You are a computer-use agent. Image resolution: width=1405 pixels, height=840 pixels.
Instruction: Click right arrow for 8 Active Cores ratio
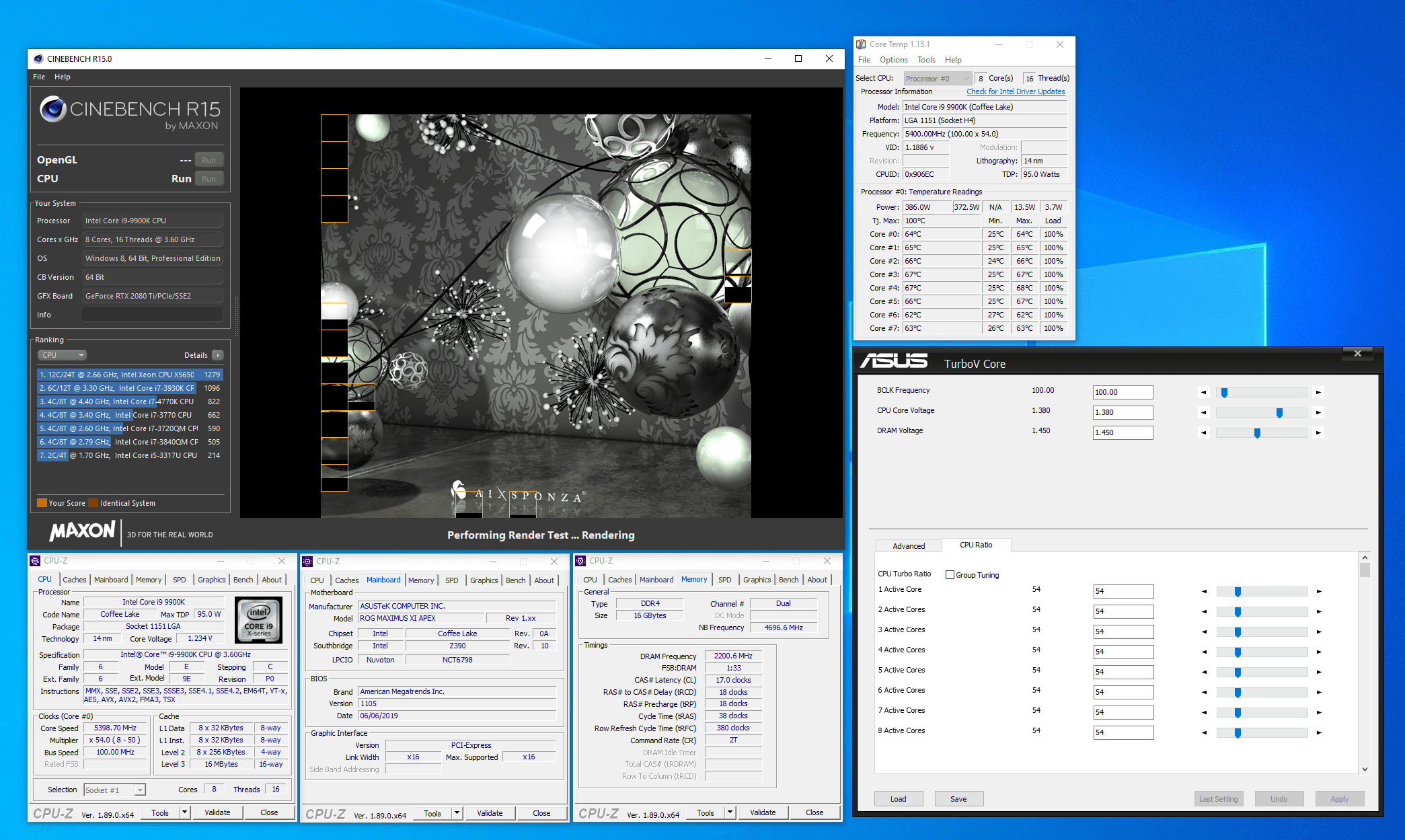[x=1319, y=732]
